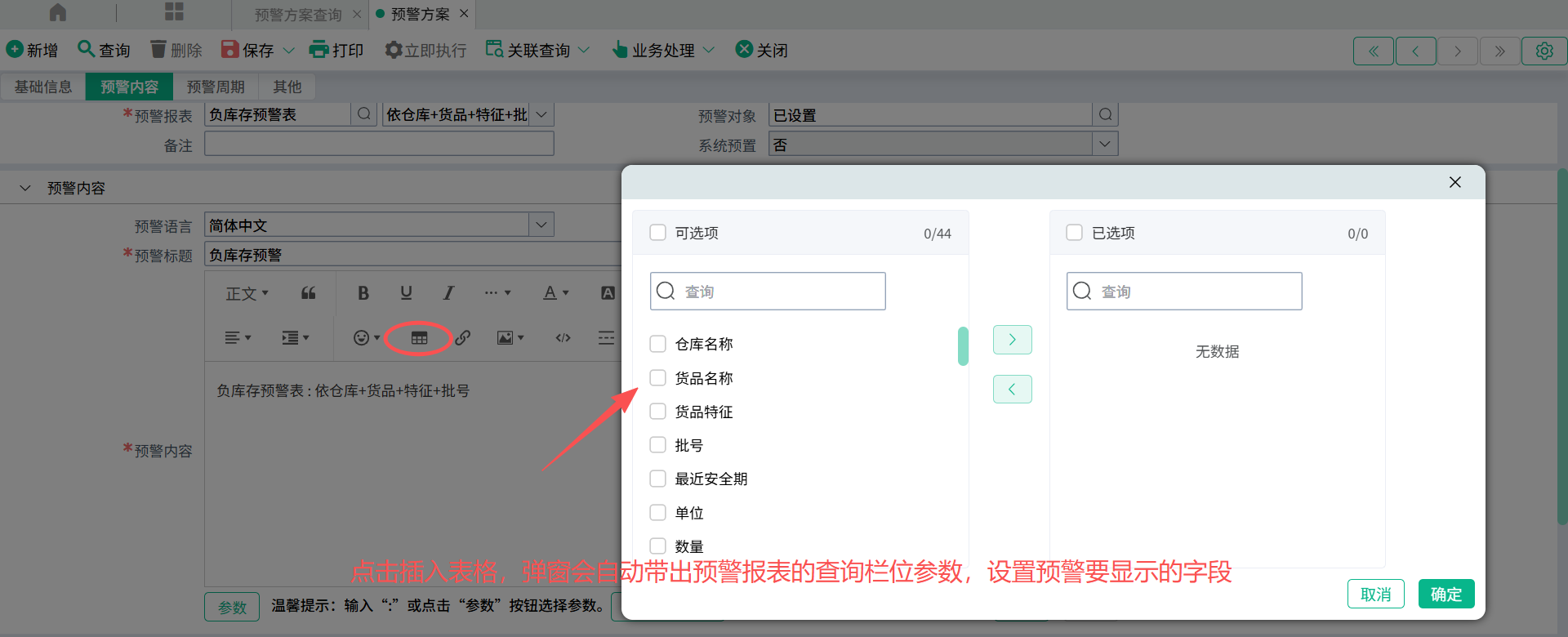Click the 确定 button in dialog
Image resolution: width=1568 pixels, height=637 pixels.
tap(1445, 594)
